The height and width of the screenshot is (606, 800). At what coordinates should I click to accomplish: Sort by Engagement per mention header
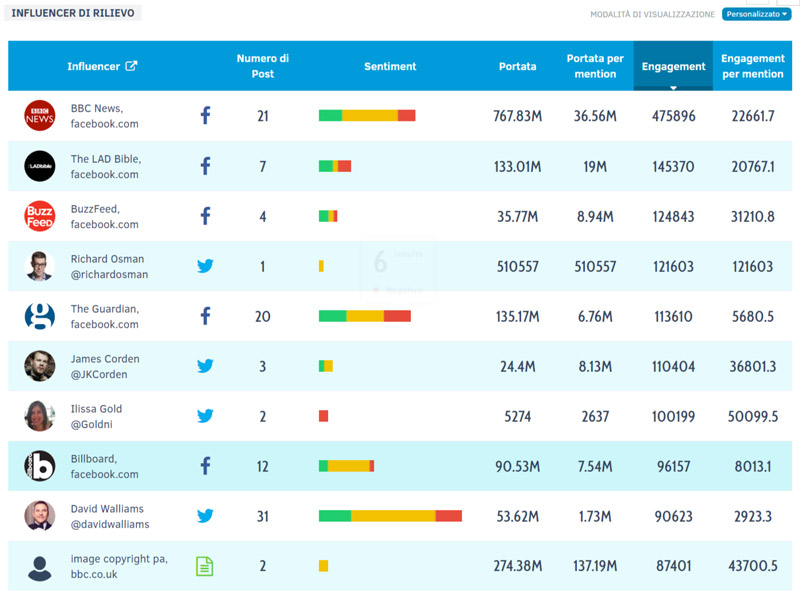(753, 66)
